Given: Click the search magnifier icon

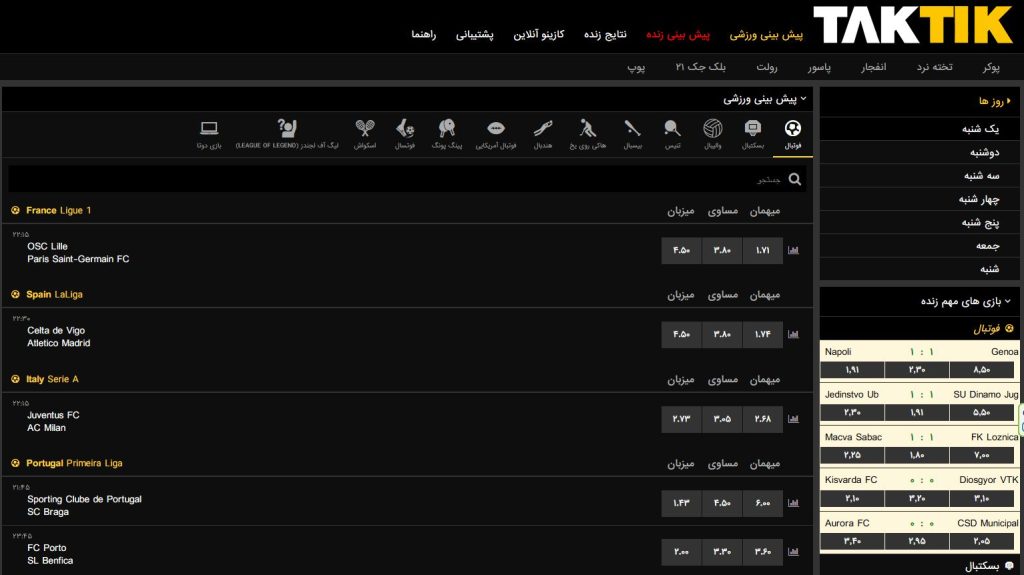Looking at the screenshot, I should 794,179.
